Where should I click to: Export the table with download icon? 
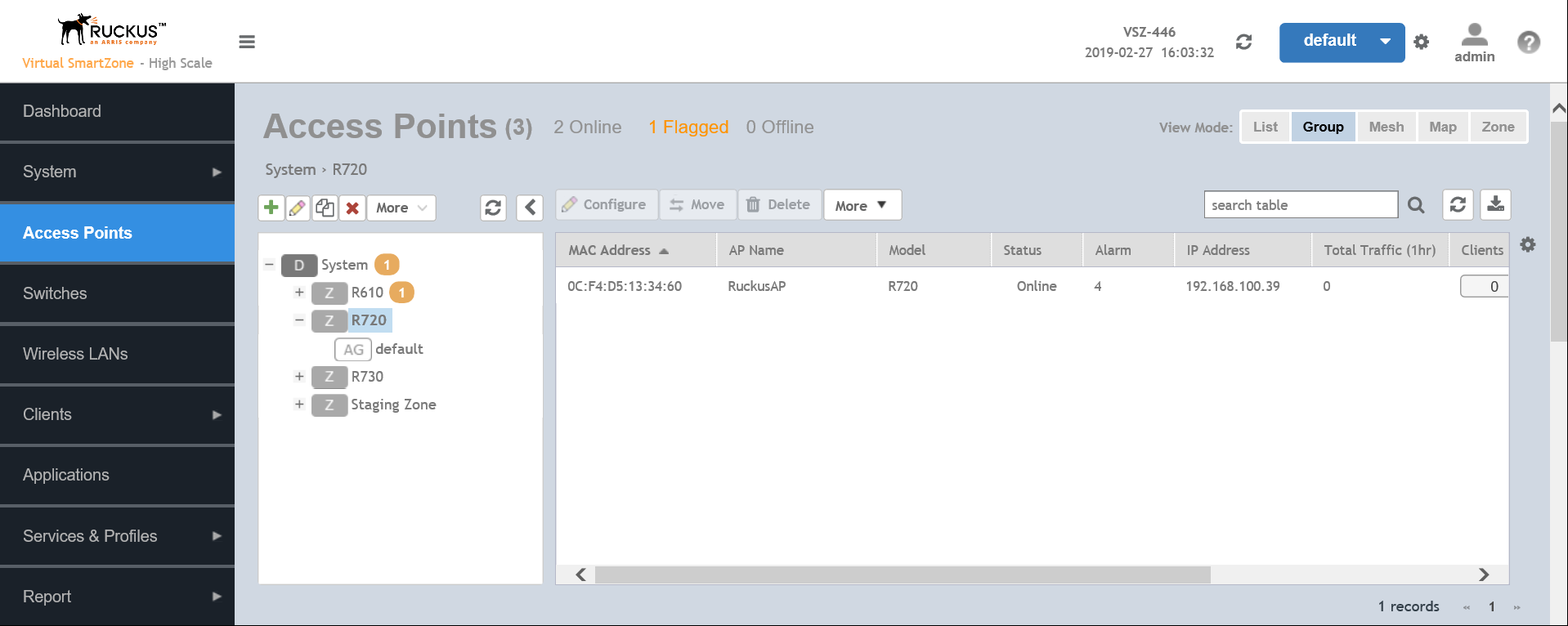tap(1495, 204)
